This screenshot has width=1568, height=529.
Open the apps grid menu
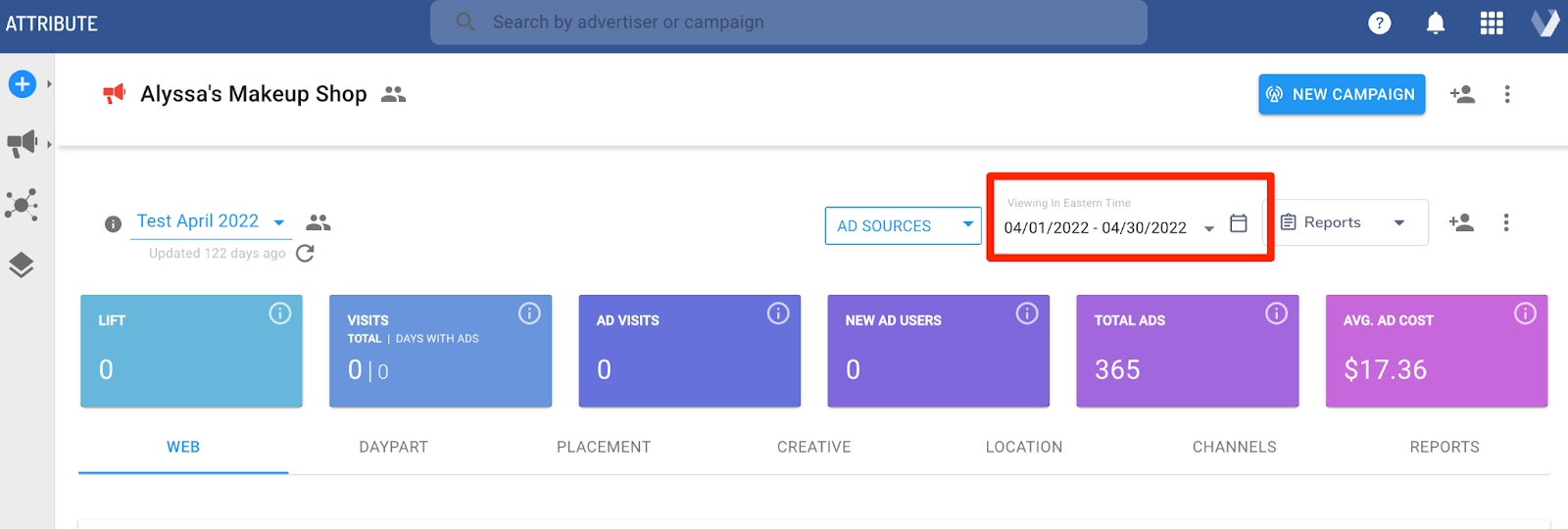point(1491,23)
